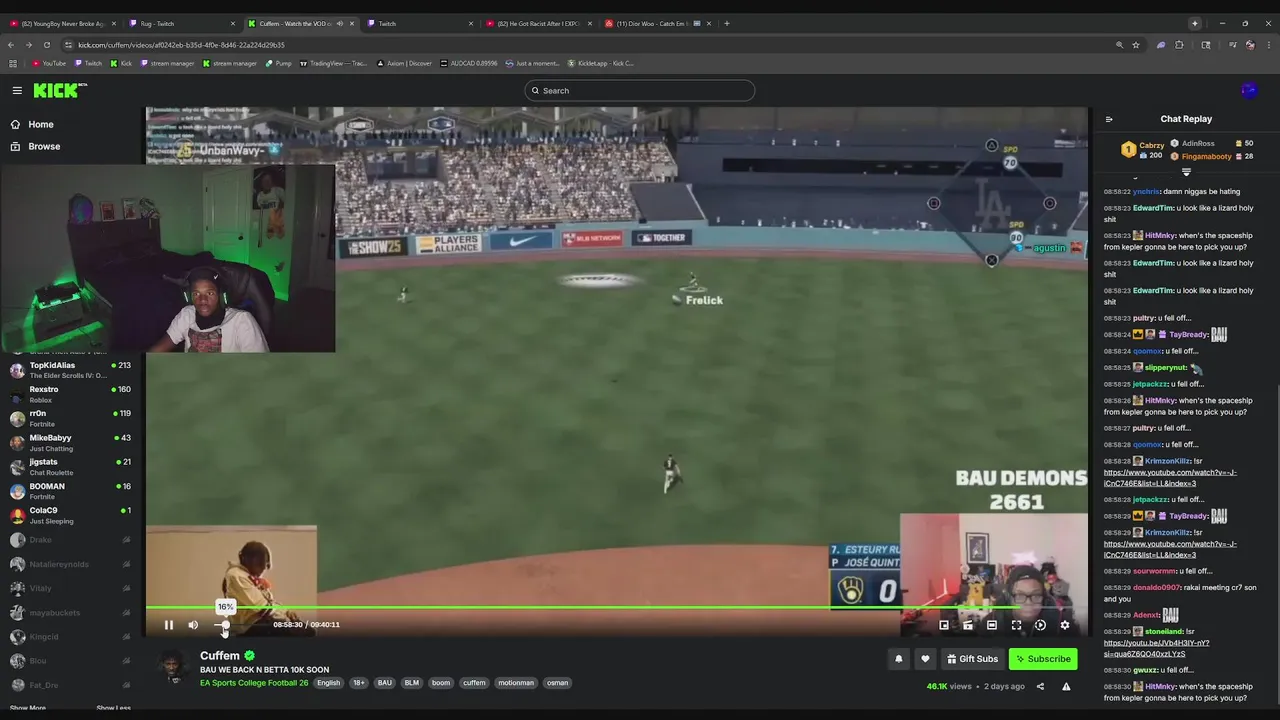
Task: Switch to Dior Woo - Catch Em tab
Action: pos(657,23)
